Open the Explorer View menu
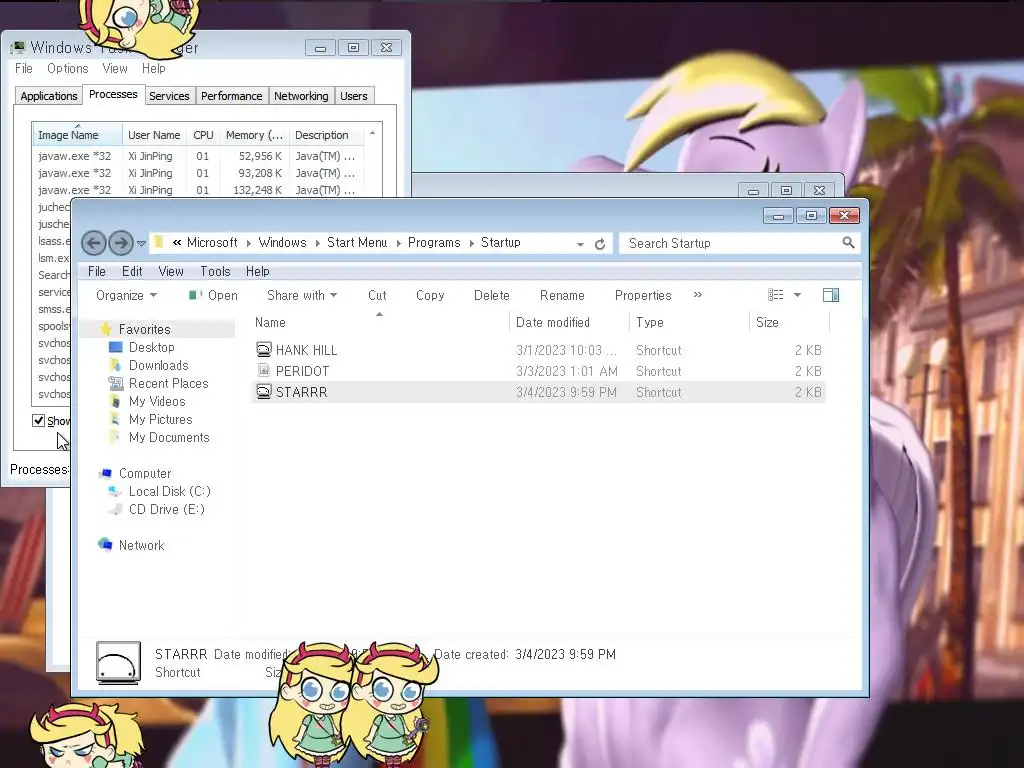This screenshot has height=768, width=1024. [170, 271]
